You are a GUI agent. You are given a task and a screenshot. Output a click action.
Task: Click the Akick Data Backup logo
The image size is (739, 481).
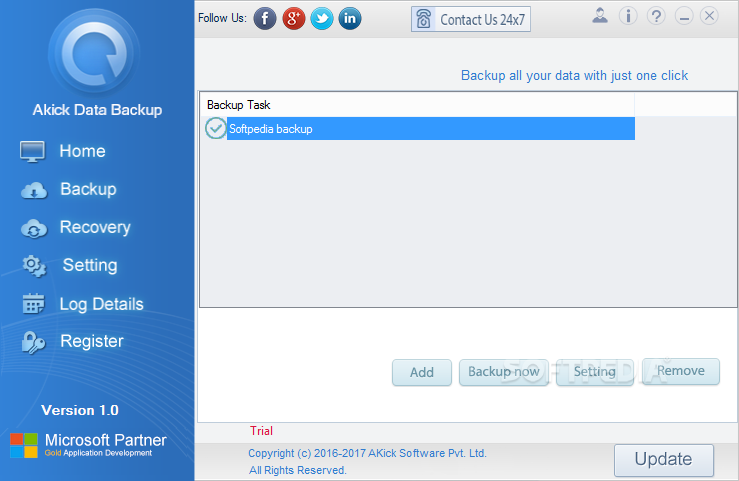[94, 53]
